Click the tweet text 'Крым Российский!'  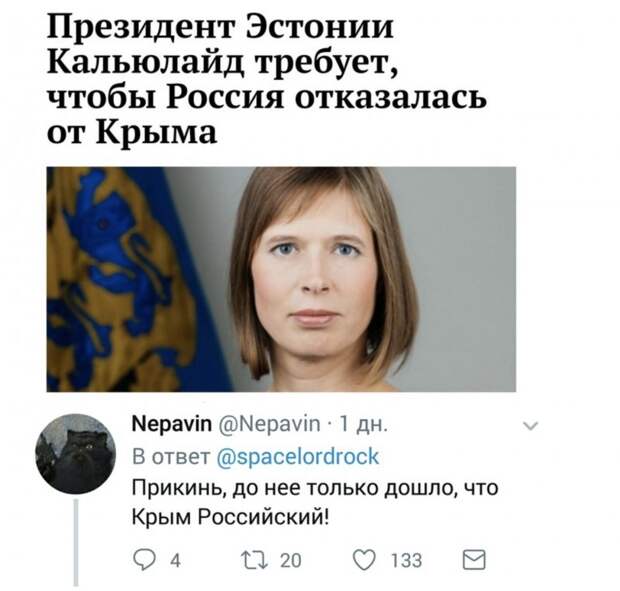pos(230,516)
